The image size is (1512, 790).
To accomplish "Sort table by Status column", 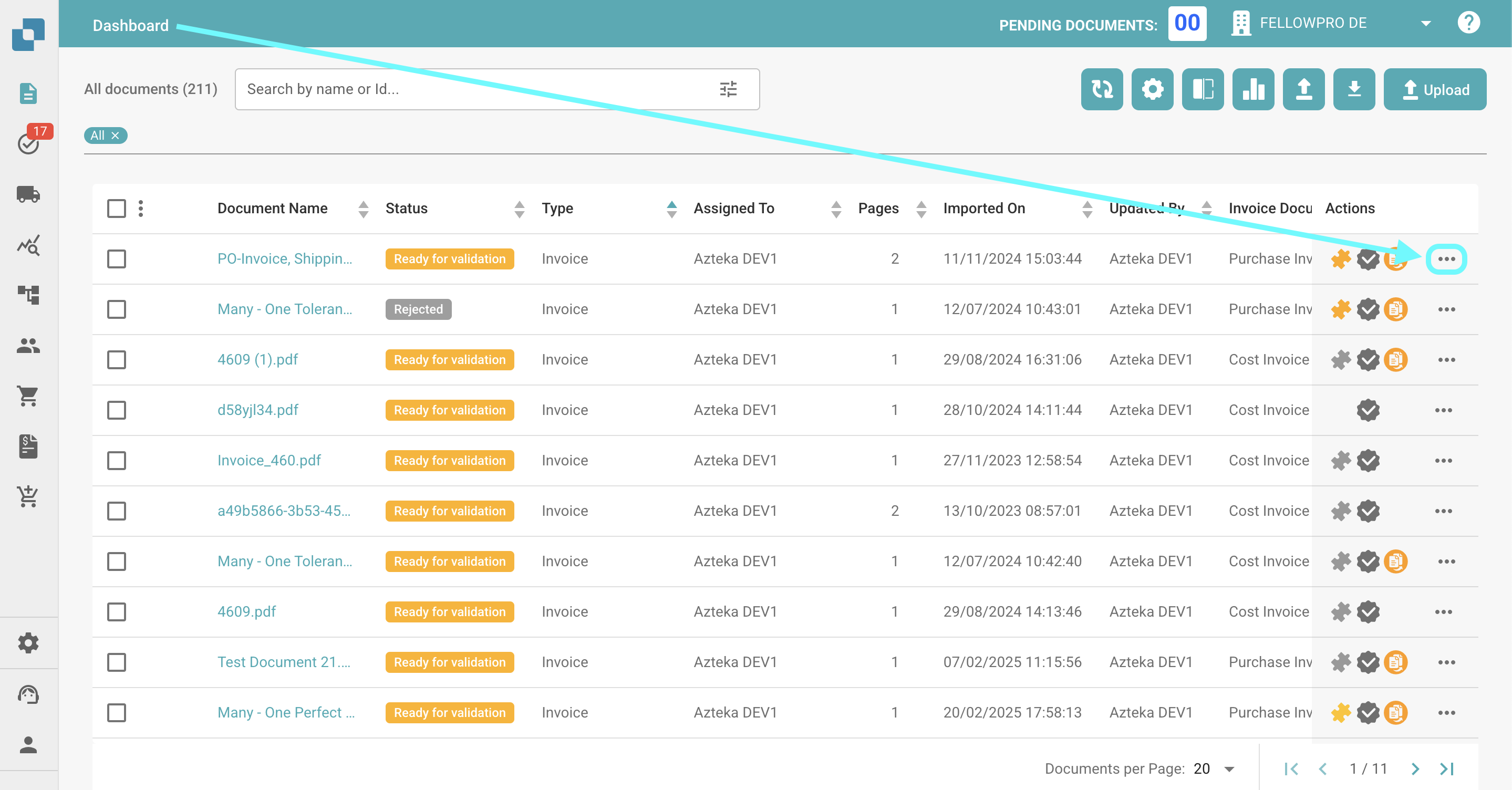I will coord(519,209).
